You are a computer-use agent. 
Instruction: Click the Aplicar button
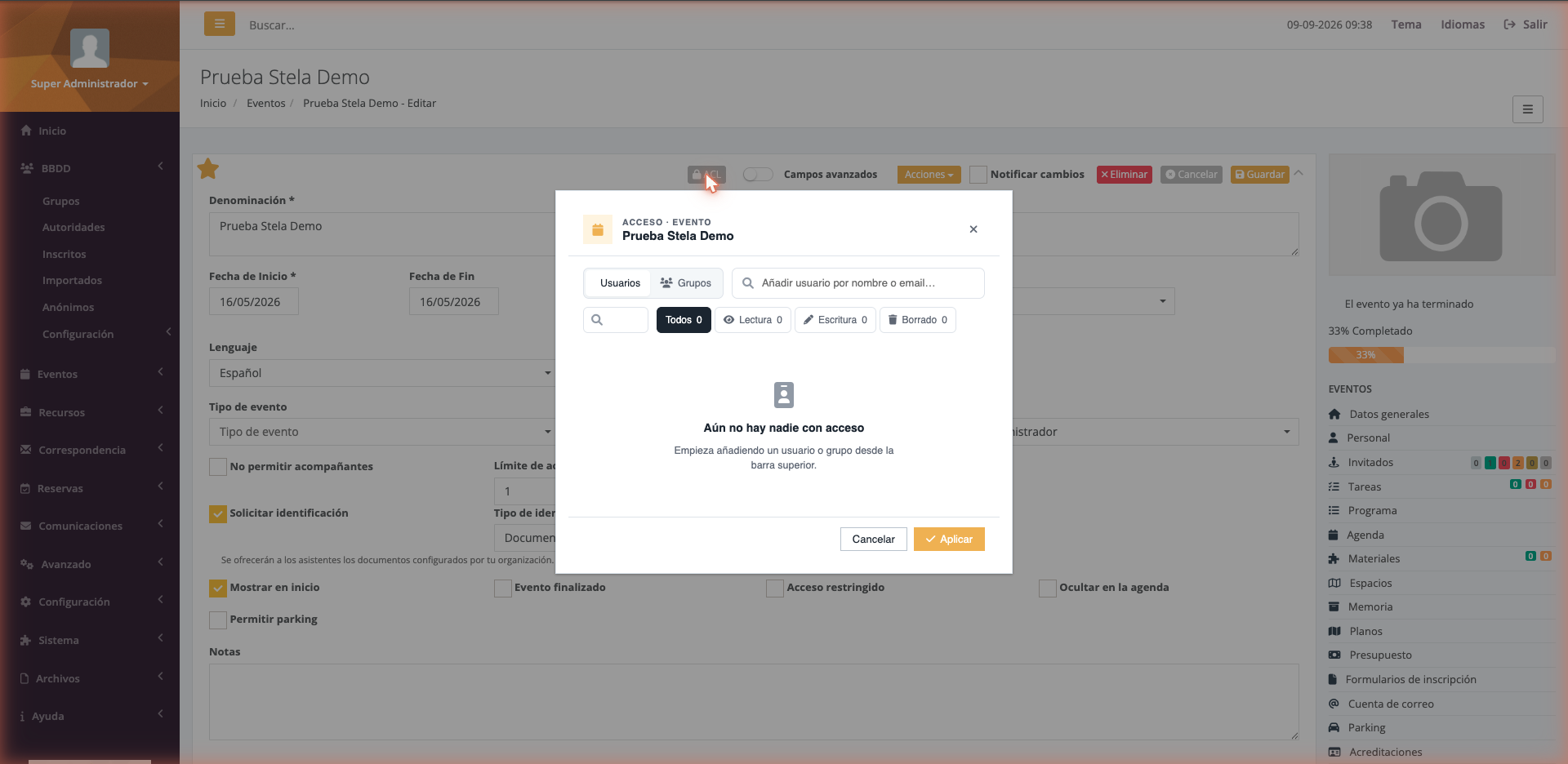949,540
